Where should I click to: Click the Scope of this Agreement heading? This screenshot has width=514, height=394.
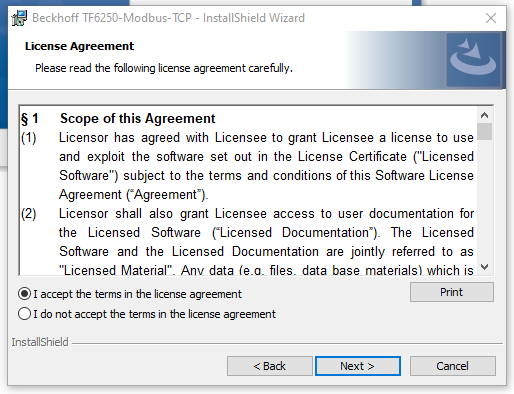click(138, 119)
